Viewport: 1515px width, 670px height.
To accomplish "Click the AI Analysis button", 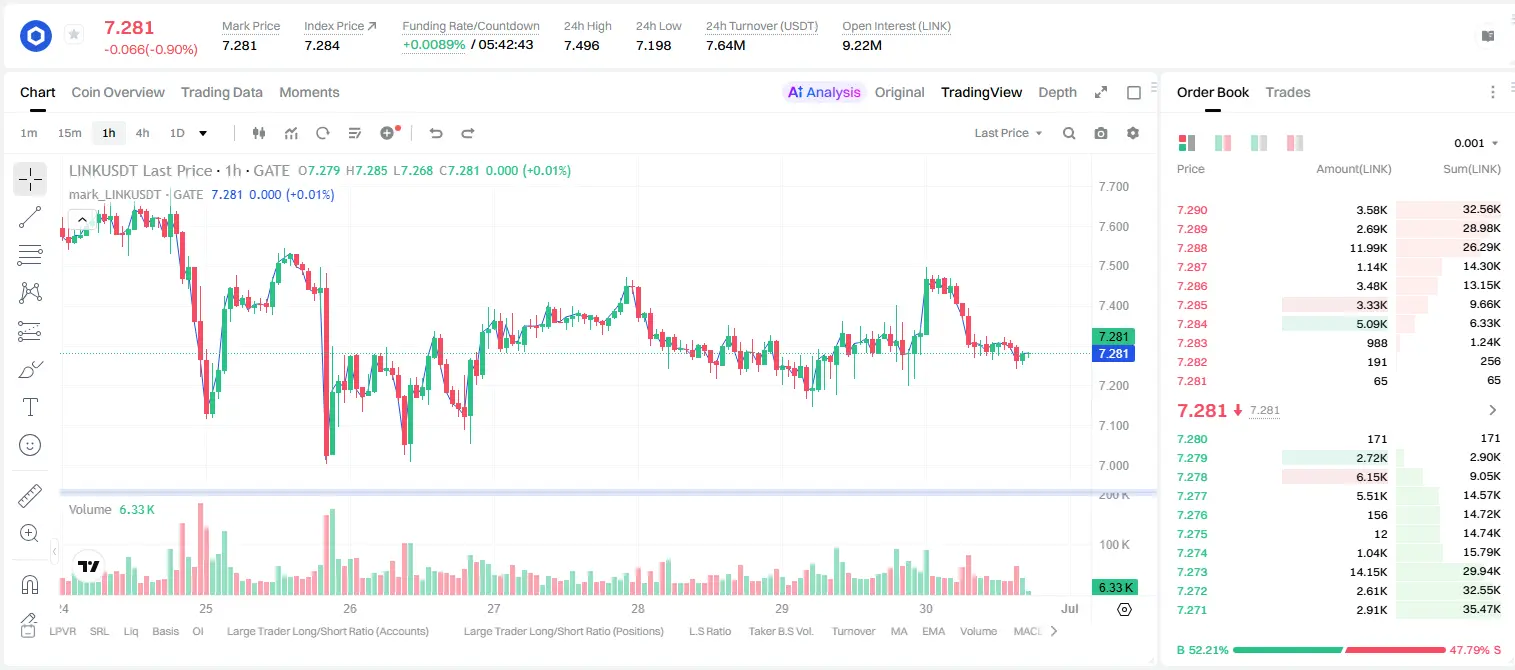I will [x=823, y=92].
